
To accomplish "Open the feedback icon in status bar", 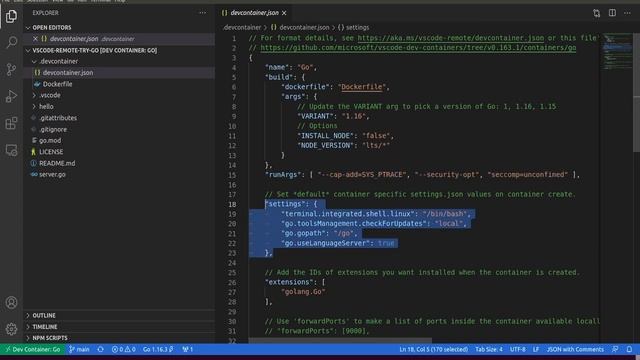I will click(615, 349).
